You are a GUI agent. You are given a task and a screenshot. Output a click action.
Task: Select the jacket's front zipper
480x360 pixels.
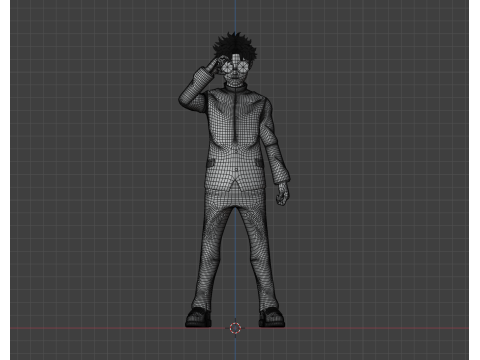pos(236,115)
